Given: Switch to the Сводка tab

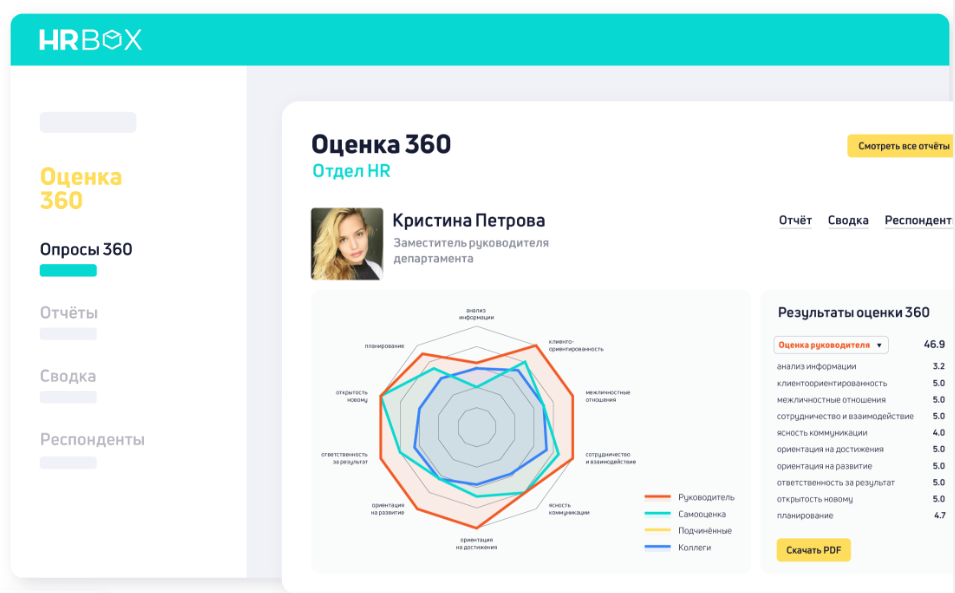Looking at the screenshot, I should click(848, 220).
